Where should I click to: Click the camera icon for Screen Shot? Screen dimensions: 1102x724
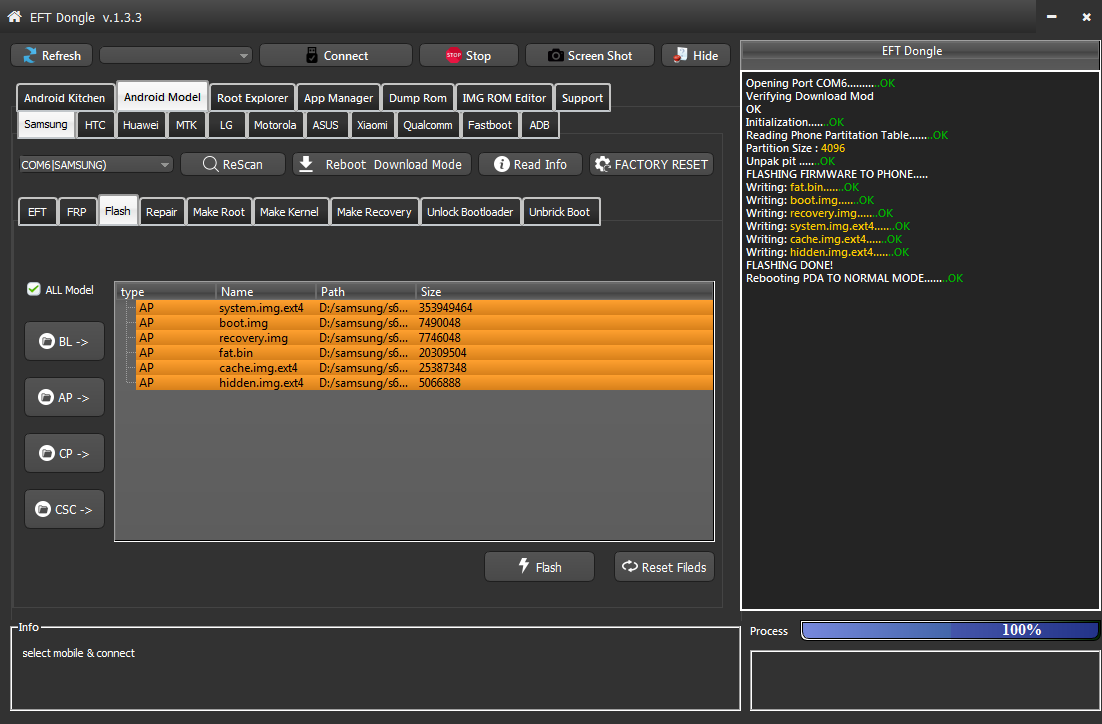pos(556,56)
